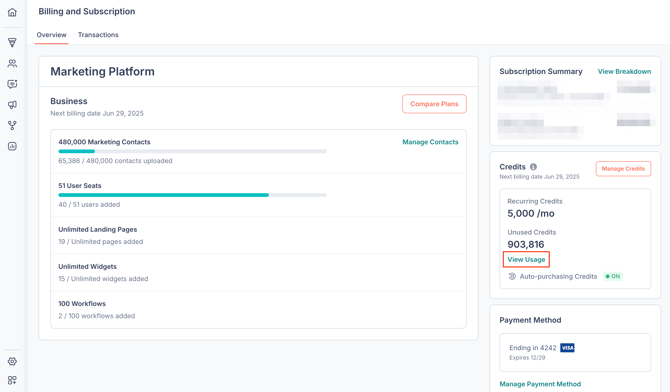Toggle Auto-purchasing Credits ON badge

[613, 276]
